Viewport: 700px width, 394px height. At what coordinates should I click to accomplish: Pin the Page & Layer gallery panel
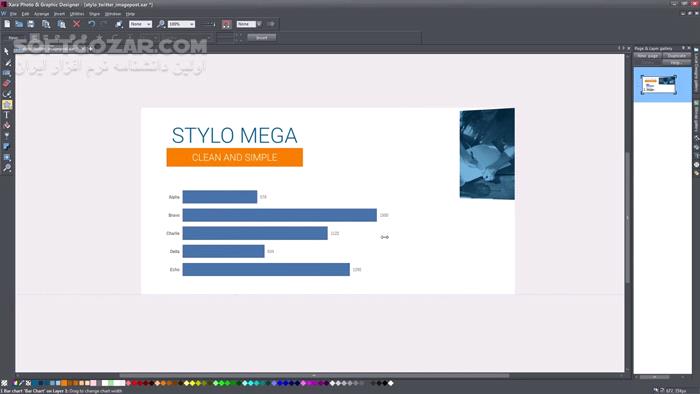683,48
